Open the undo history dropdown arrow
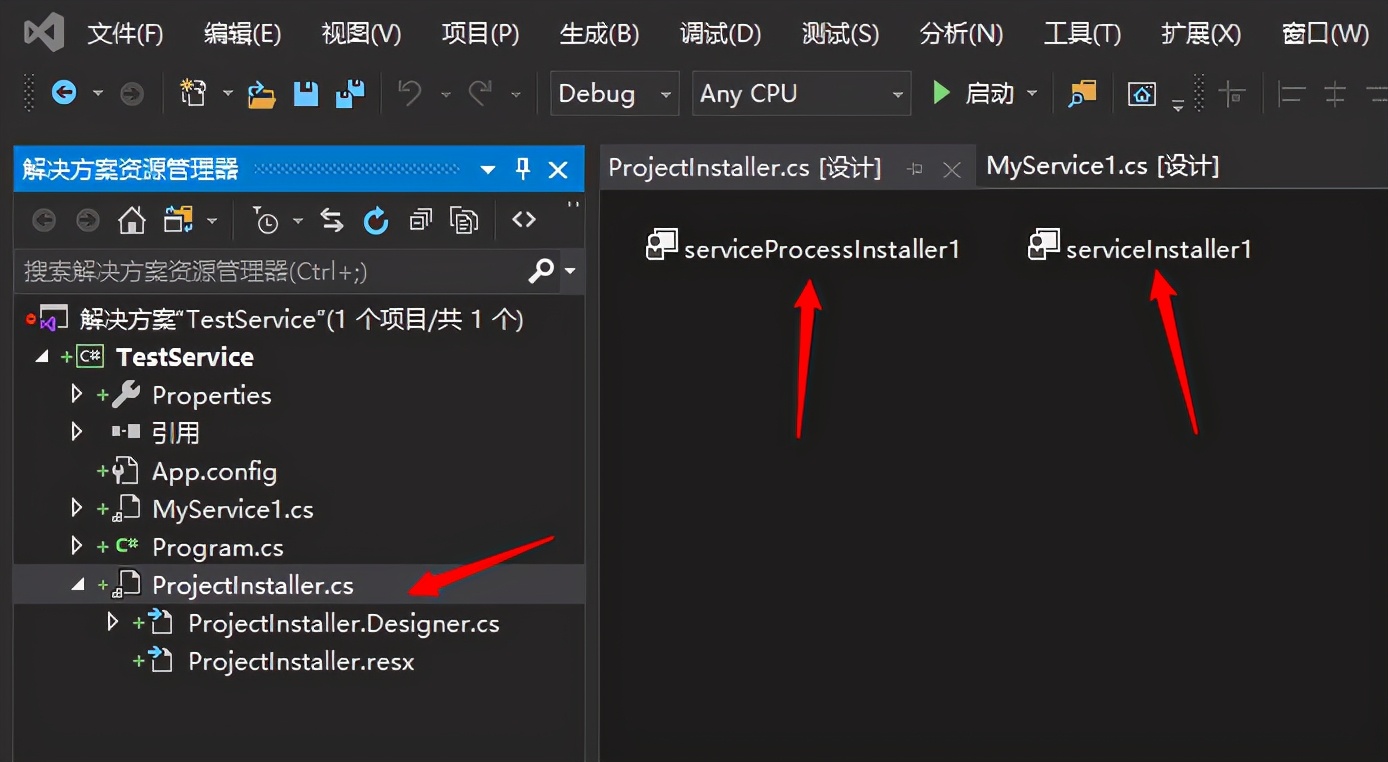The height and width of the screenshot is (762, 1388). tap(445, 94)
